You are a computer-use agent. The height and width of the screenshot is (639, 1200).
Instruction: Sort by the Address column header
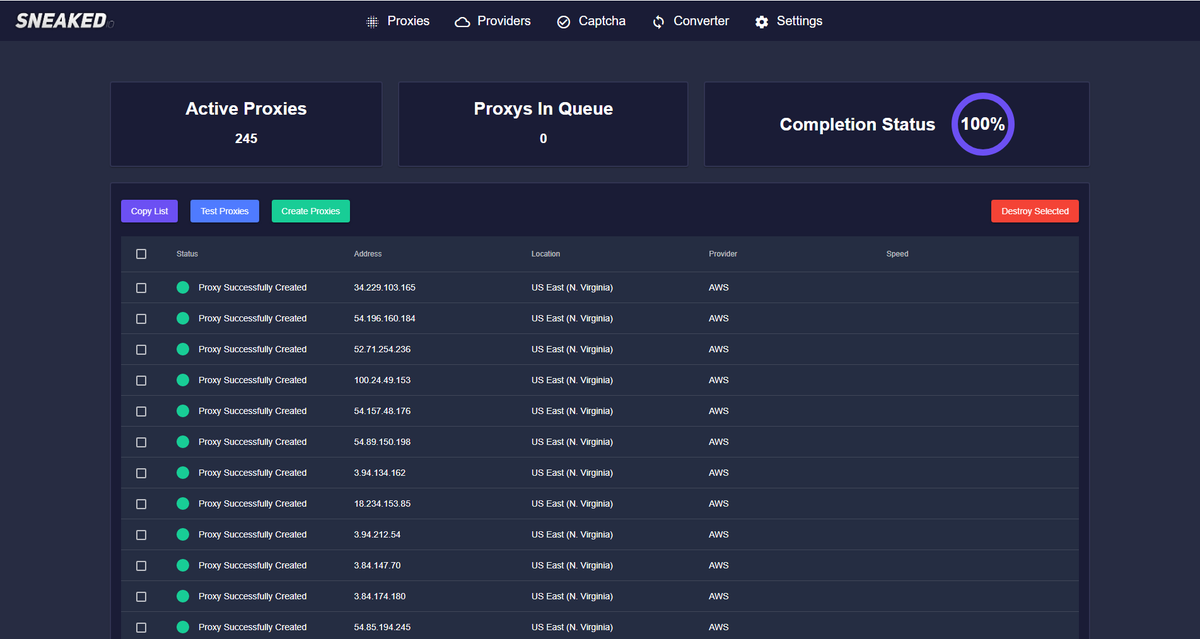[368, 254]
